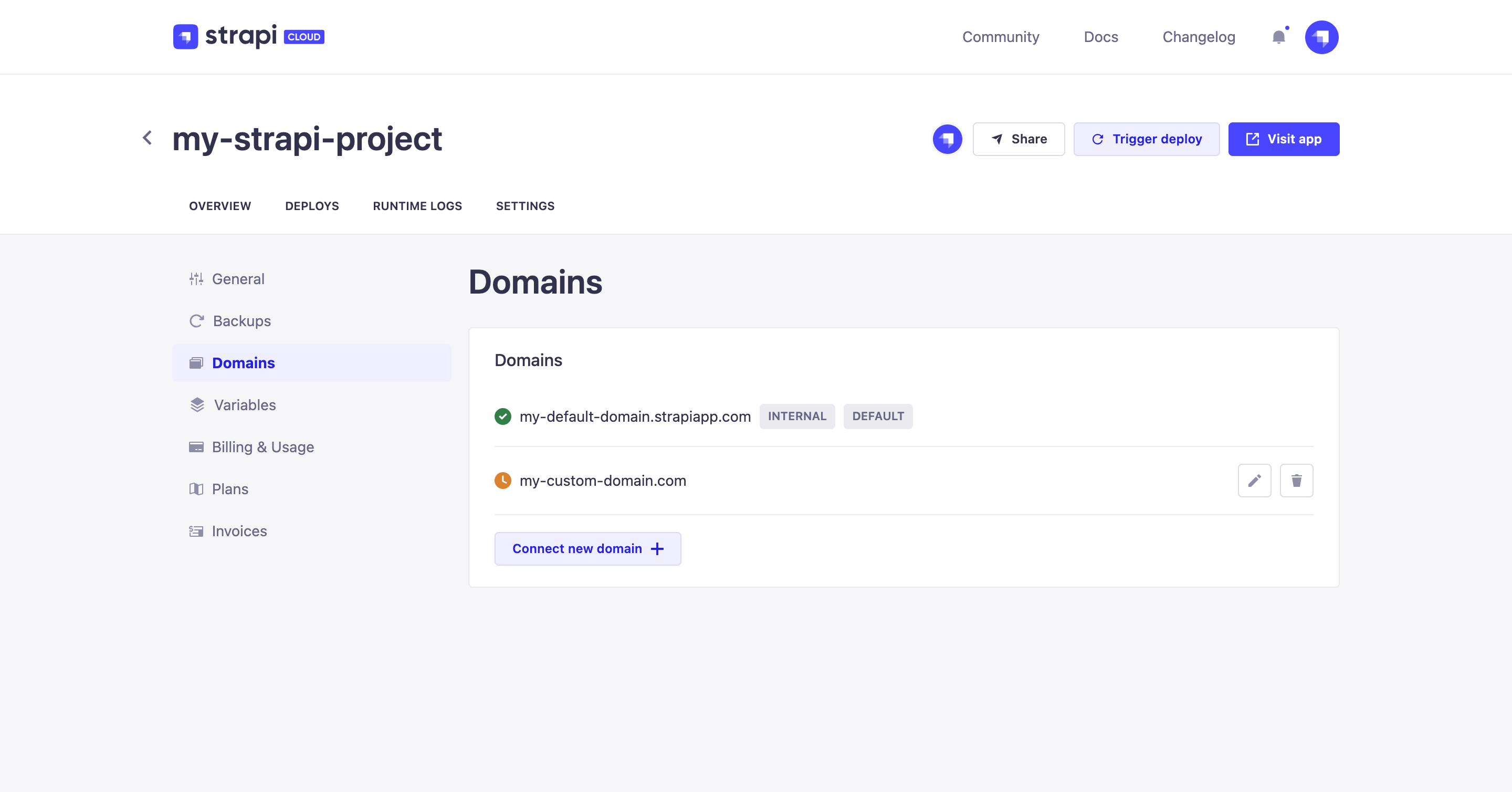Click the edit pencil icon for custom domain

click(x=1253, y=481)
